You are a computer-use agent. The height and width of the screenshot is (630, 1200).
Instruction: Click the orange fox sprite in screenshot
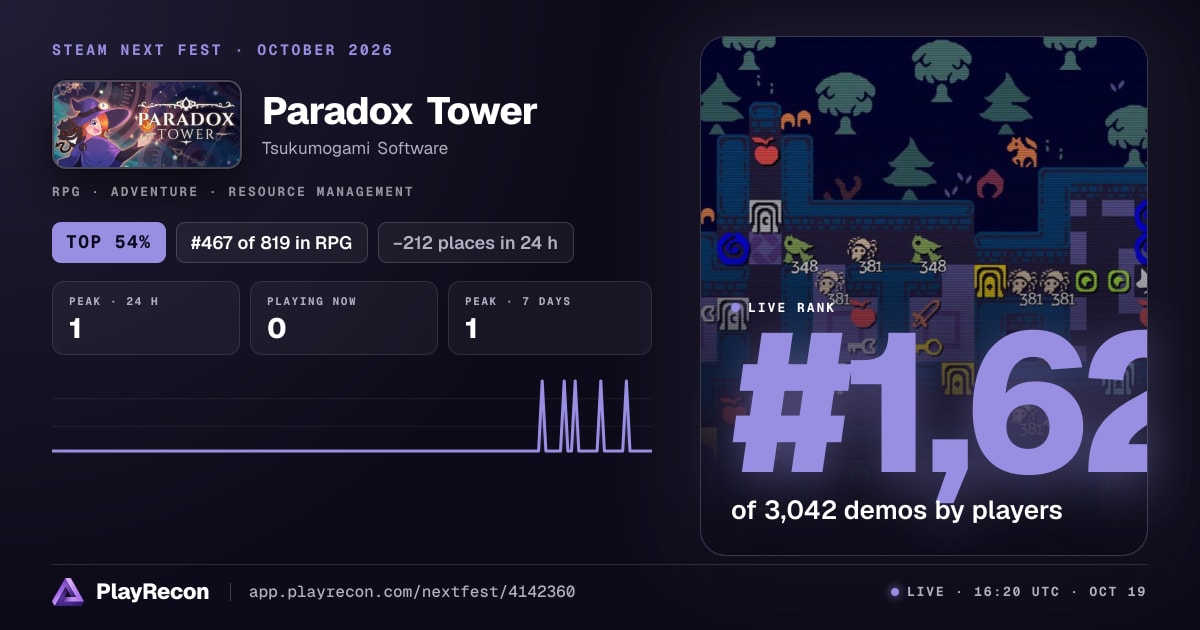[1022, 152]
